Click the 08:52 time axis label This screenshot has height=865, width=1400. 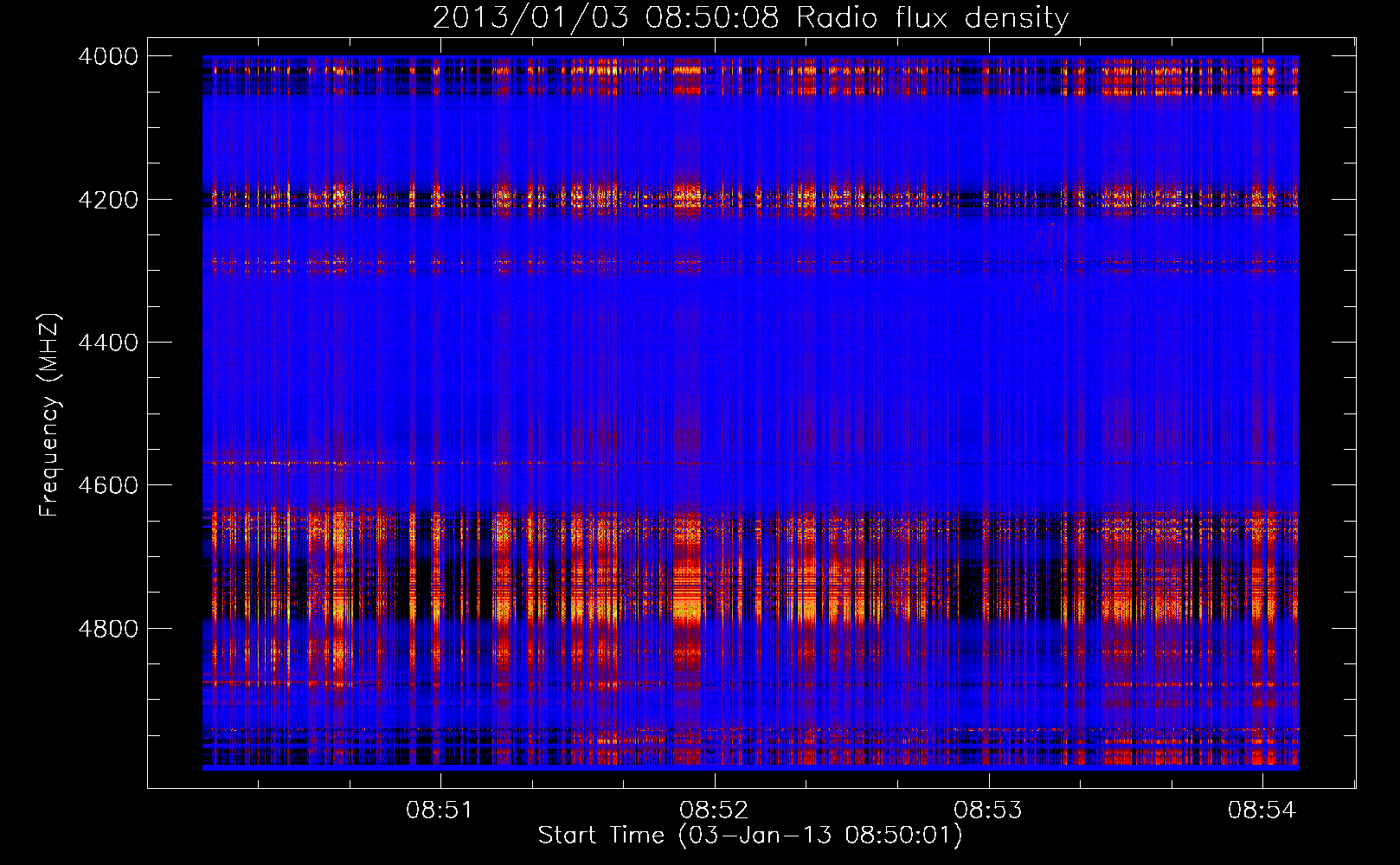click(x=714, y=811)
